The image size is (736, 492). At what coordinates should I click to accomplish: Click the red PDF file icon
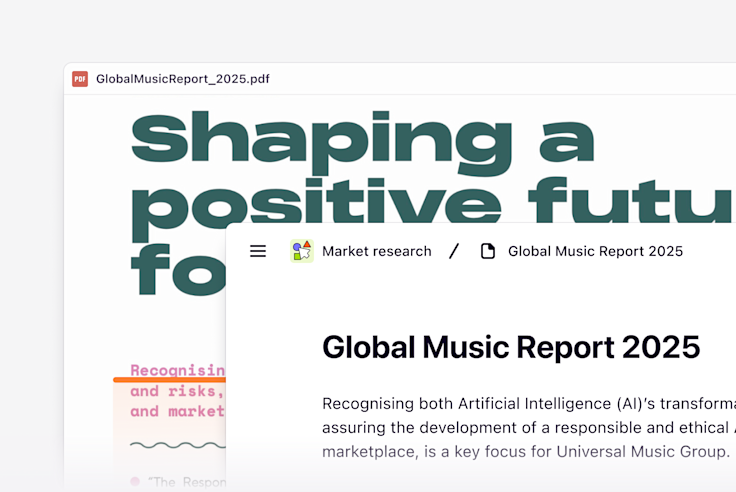(x=80, y=79)
